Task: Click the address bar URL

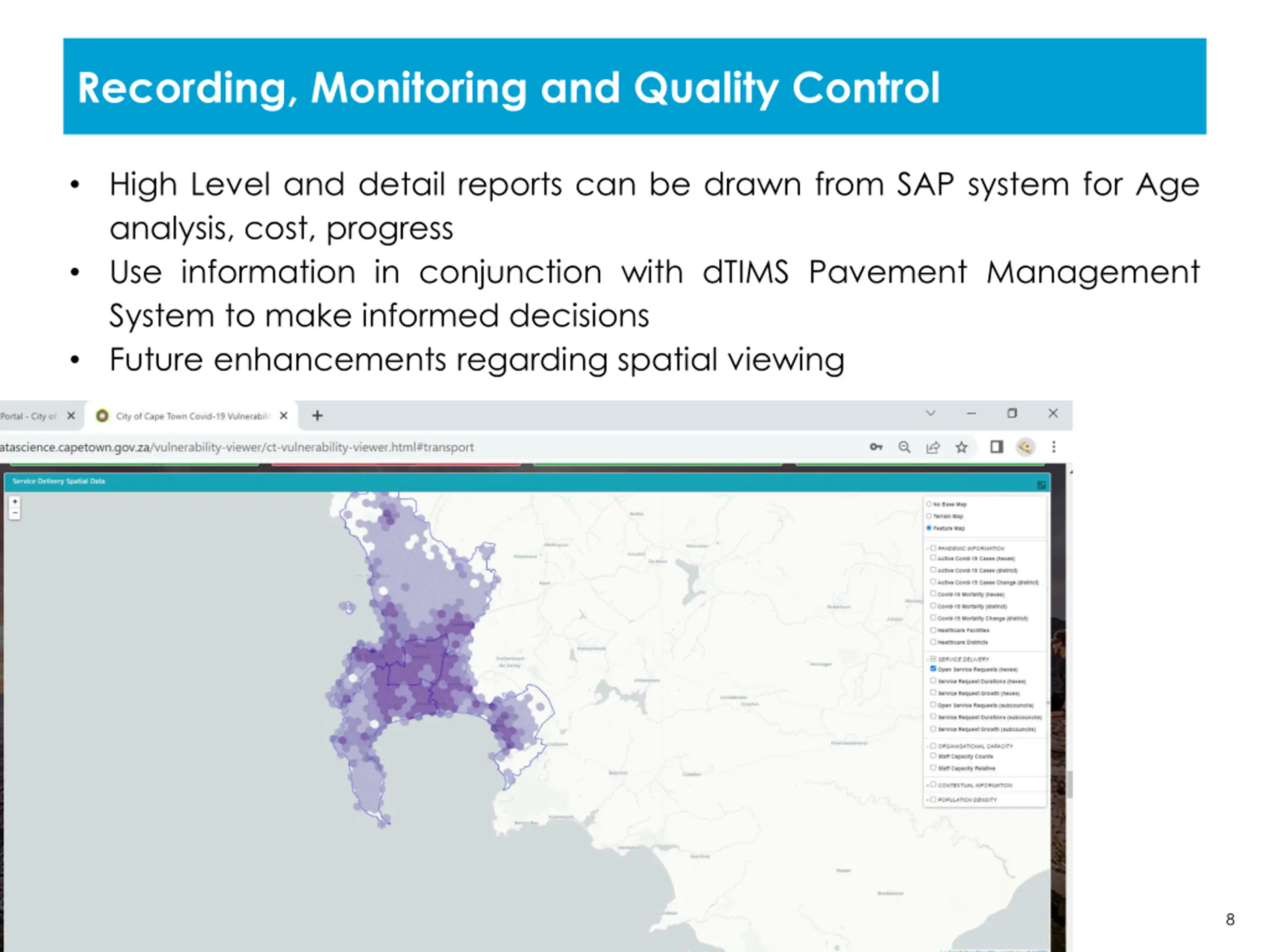Action: tap(237, 447)
